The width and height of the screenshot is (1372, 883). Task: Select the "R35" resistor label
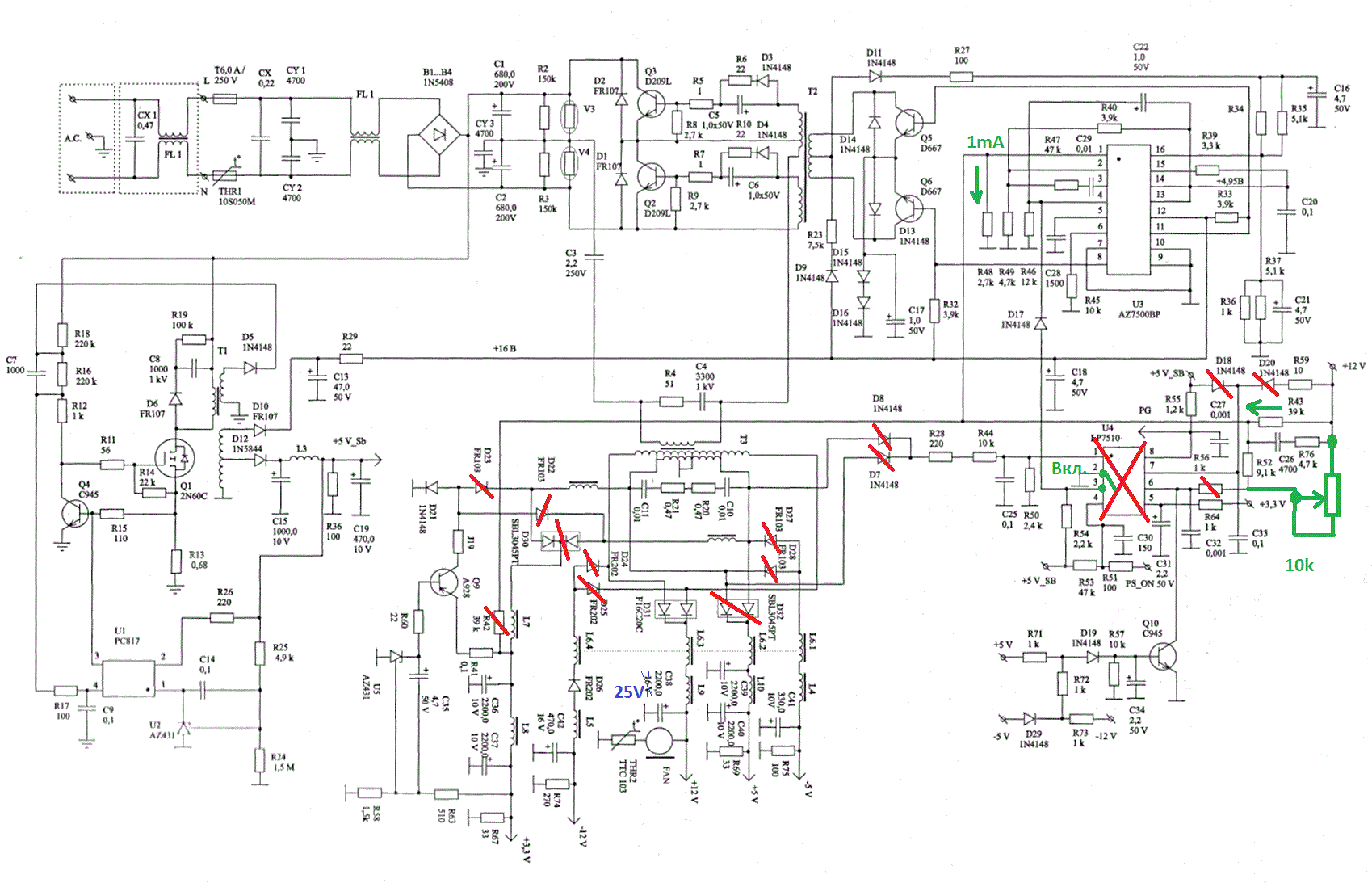[1299, 108]
